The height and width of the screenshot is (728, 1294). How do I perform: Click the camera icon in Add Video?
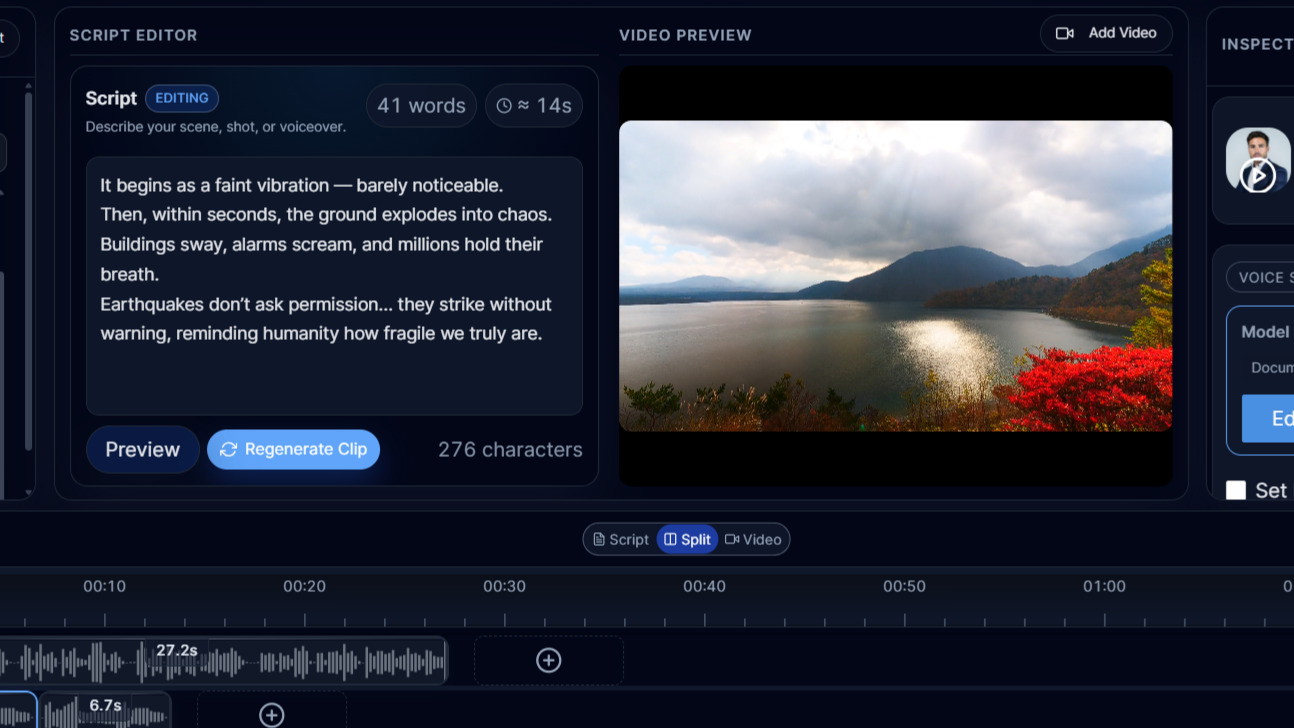1065,33
